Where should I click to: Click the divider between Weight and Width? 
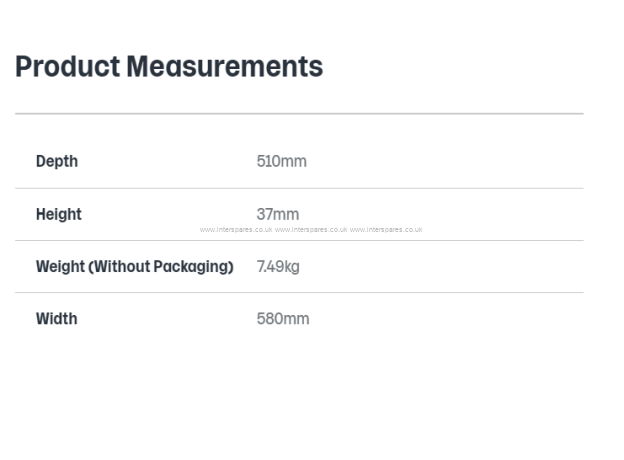pyautogui.click(x=299, y=292)
